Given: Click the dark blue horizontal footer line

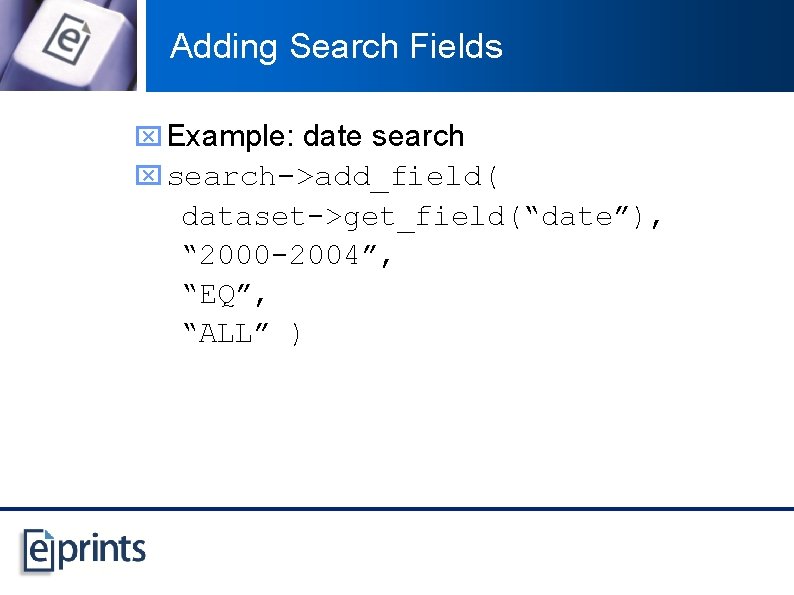Looking at the screenshot, I should [397, 508].
